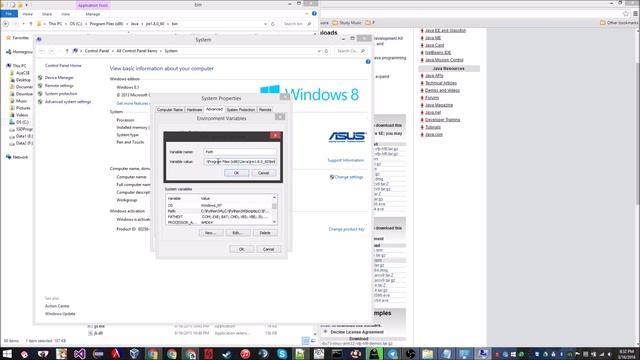Click Delete under System variables
This screenshot has height=360, width=640.
[x=265, y=233]
